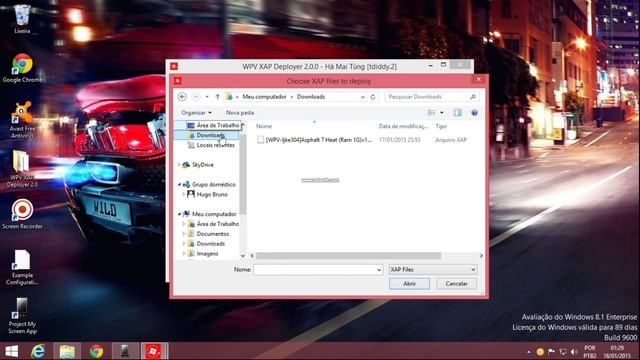Click the navigation pane vertical scrollbar
The image size is (640, 360).
coord(243,173)
